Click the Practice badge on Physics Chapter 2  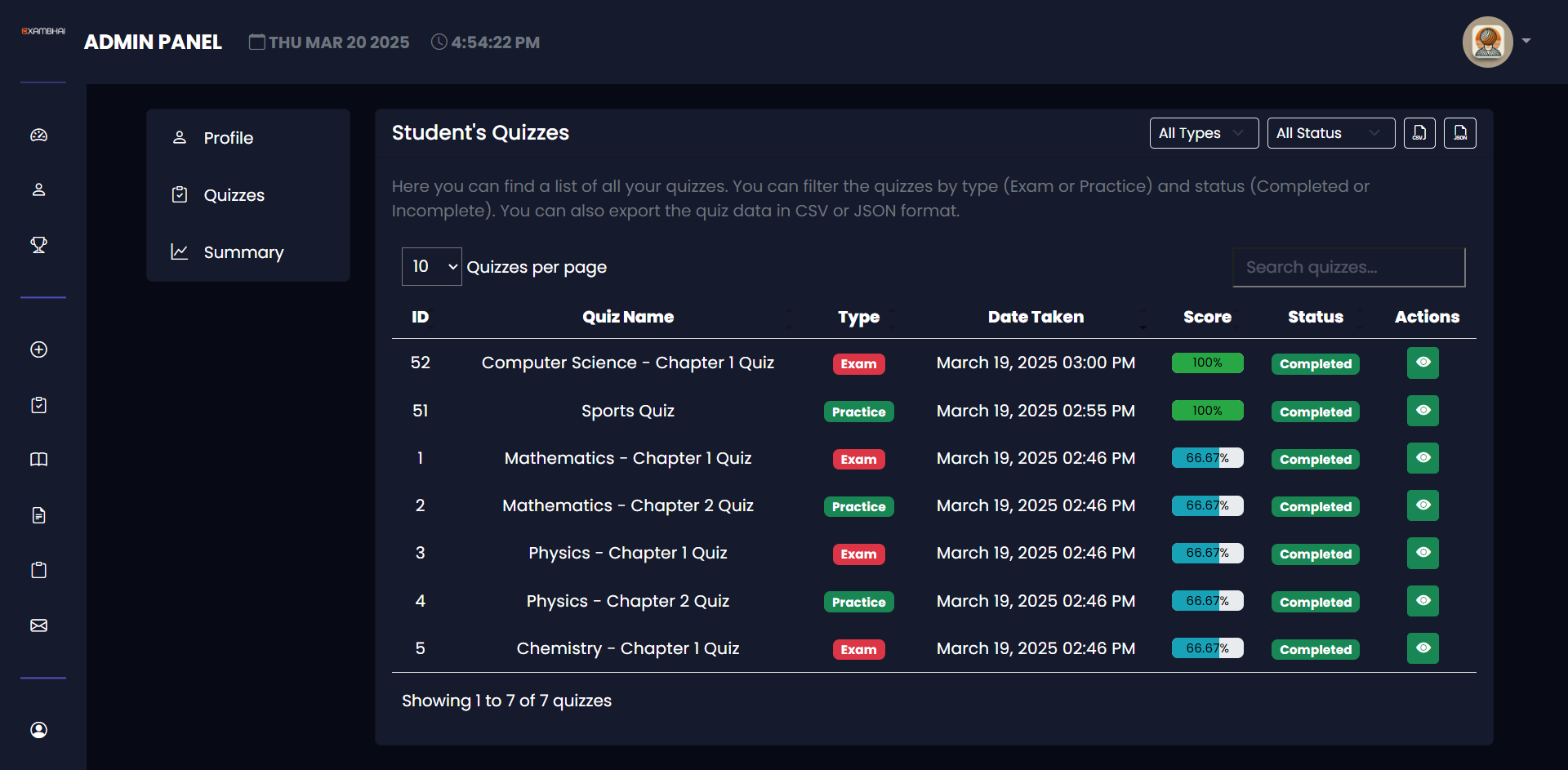(858, 602)
